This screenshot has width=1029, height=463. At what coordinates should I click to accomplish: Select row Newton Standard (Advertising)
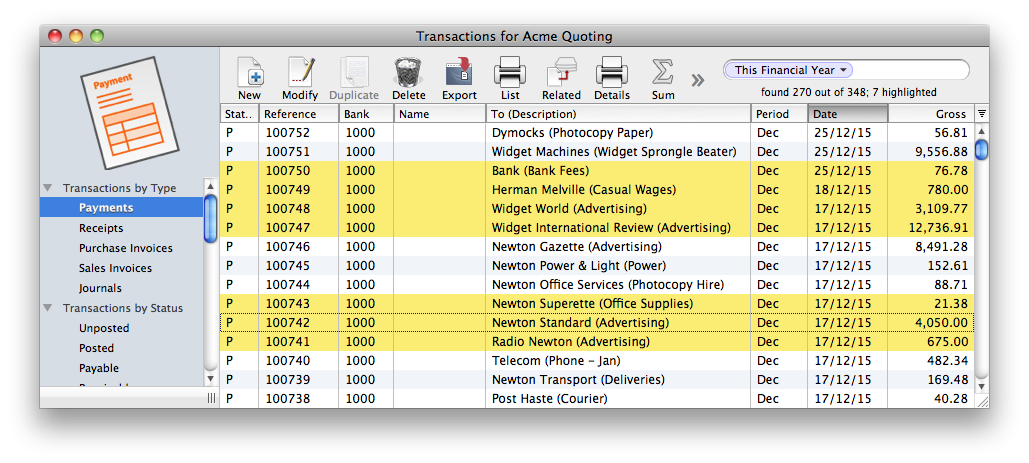(x=597, y=323)
